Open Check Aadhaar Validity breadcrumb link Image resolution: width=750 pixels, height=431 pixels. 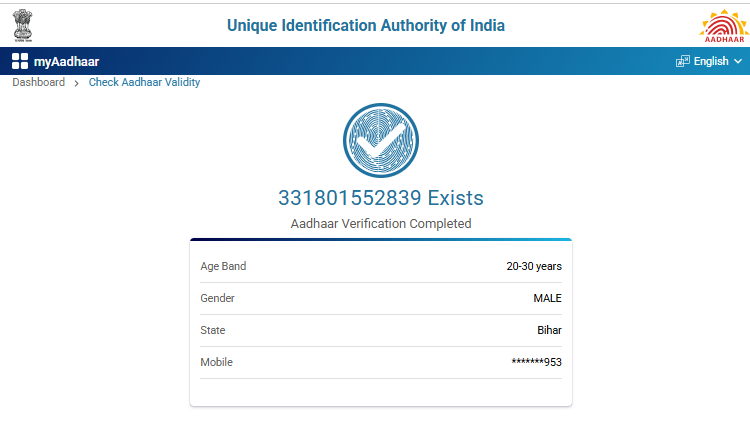144,82
